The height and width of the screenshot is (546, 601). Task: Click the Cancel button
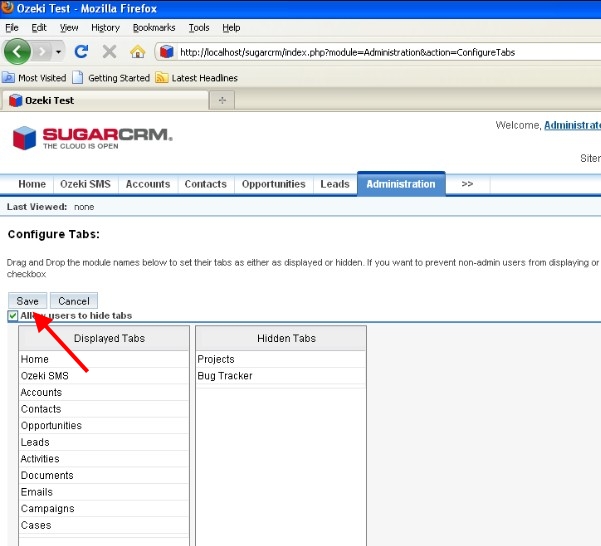(x=74, y=301)
